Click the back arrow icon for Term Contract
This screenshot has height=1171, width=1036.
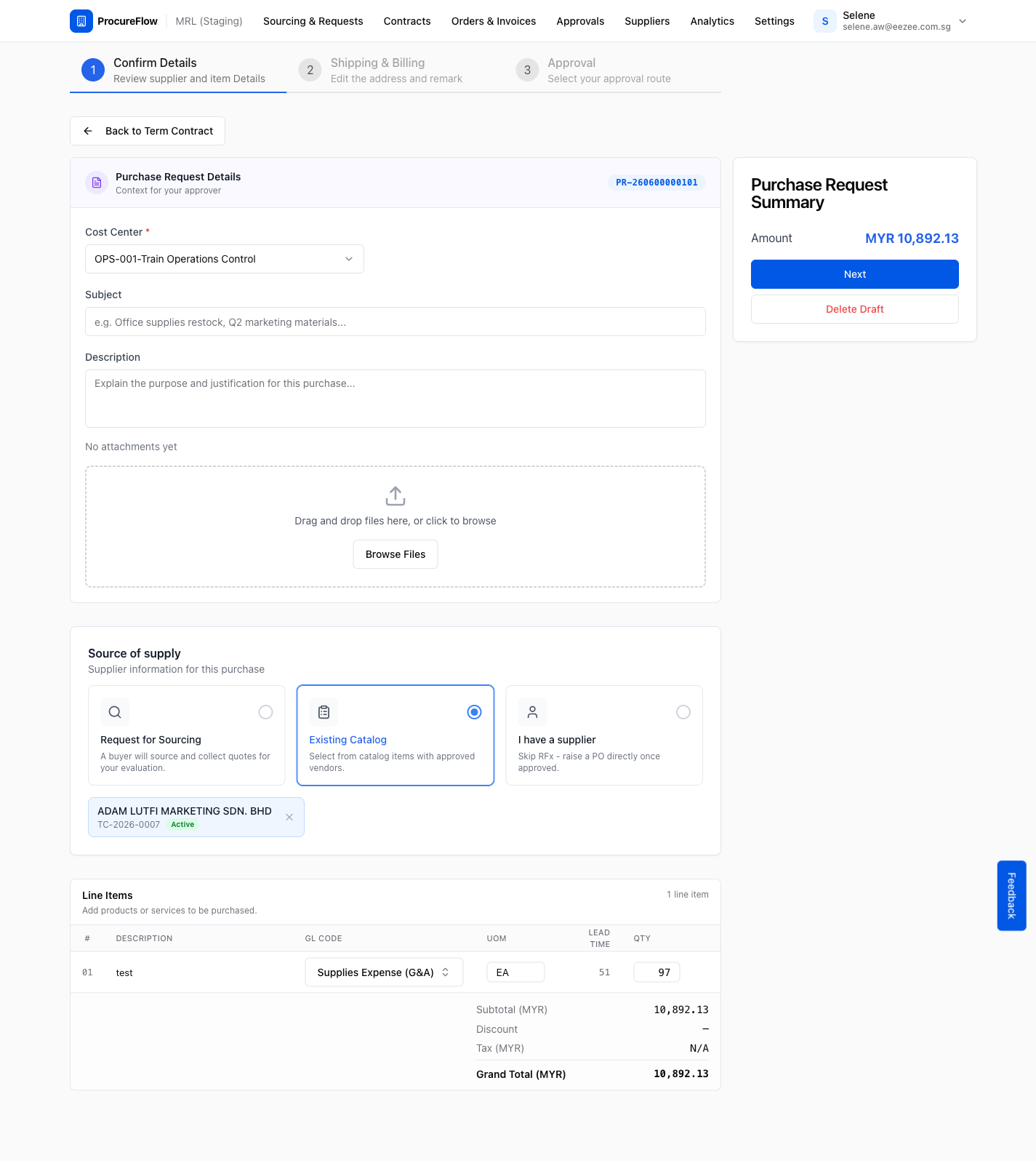pos(88,131)
